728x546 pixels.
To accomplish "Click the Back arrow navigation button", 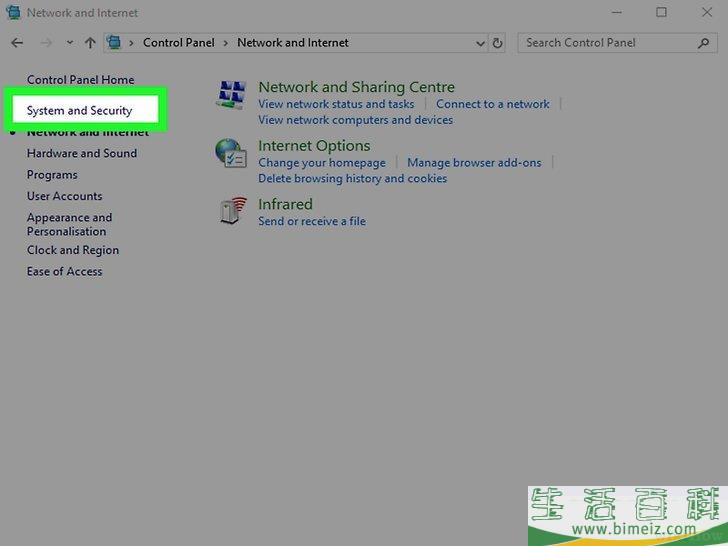I will tap(17, 43).
